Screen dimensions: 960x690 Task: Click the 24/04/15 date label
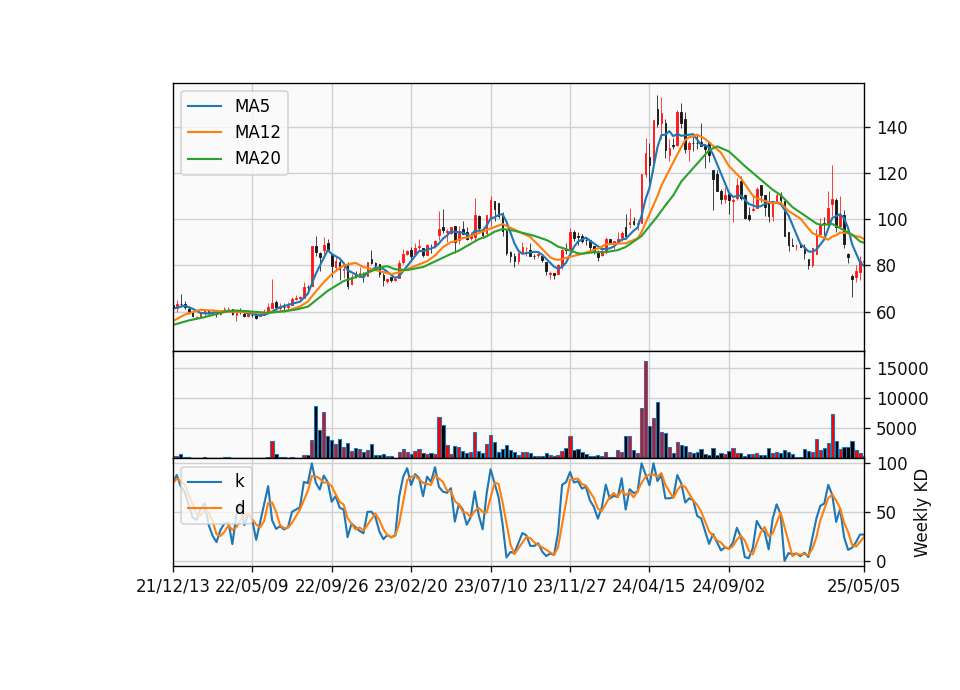649,586
